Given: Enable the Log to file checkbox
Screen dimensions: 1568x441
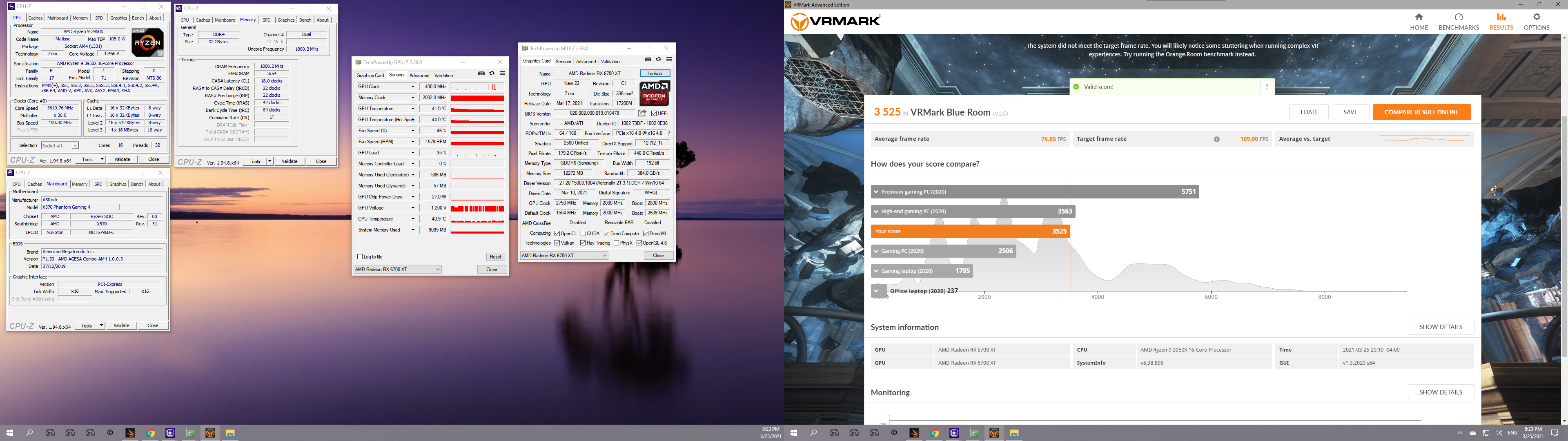Looking at the screenshot, I should click(x=360, y=257).
